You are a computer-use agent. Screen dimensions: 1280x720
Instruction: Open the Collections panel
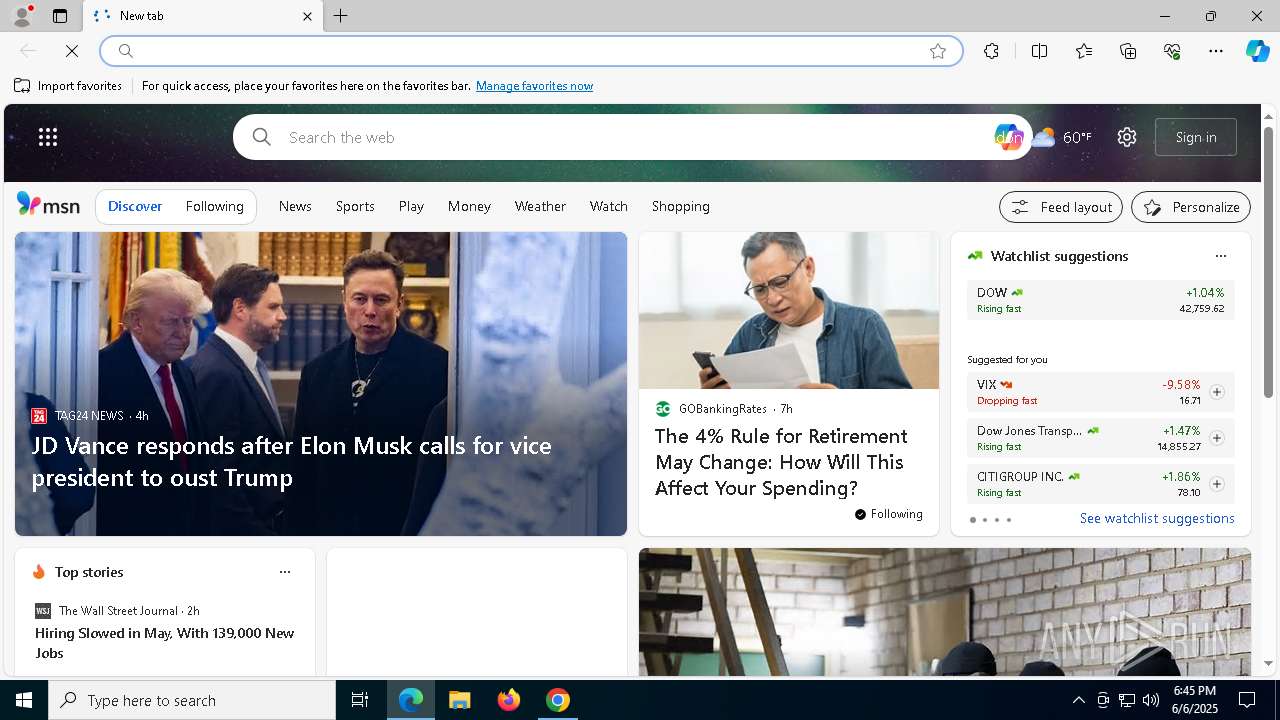pos(1128,51)
